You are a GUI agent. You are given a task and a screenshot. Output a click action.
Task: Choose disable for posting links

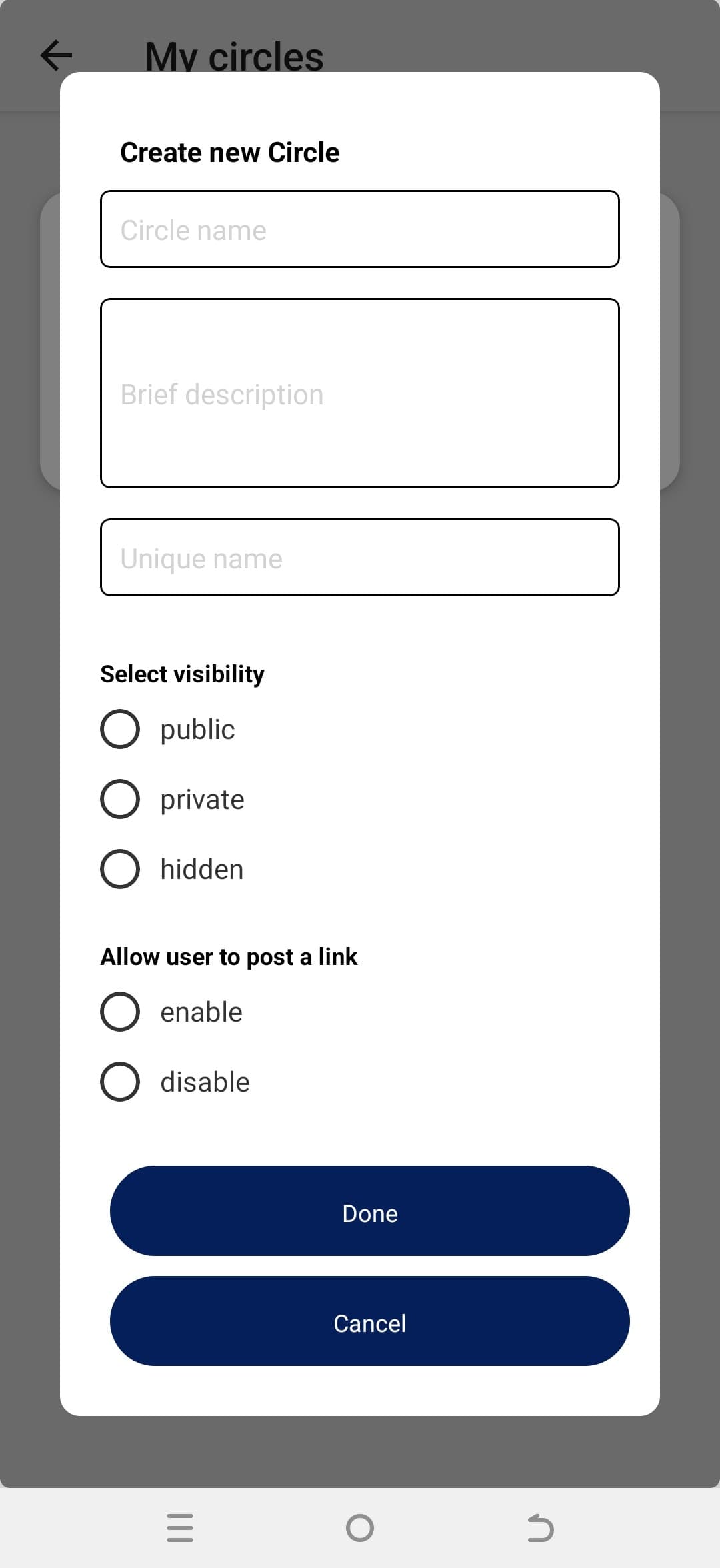(x=120, y=1082)
